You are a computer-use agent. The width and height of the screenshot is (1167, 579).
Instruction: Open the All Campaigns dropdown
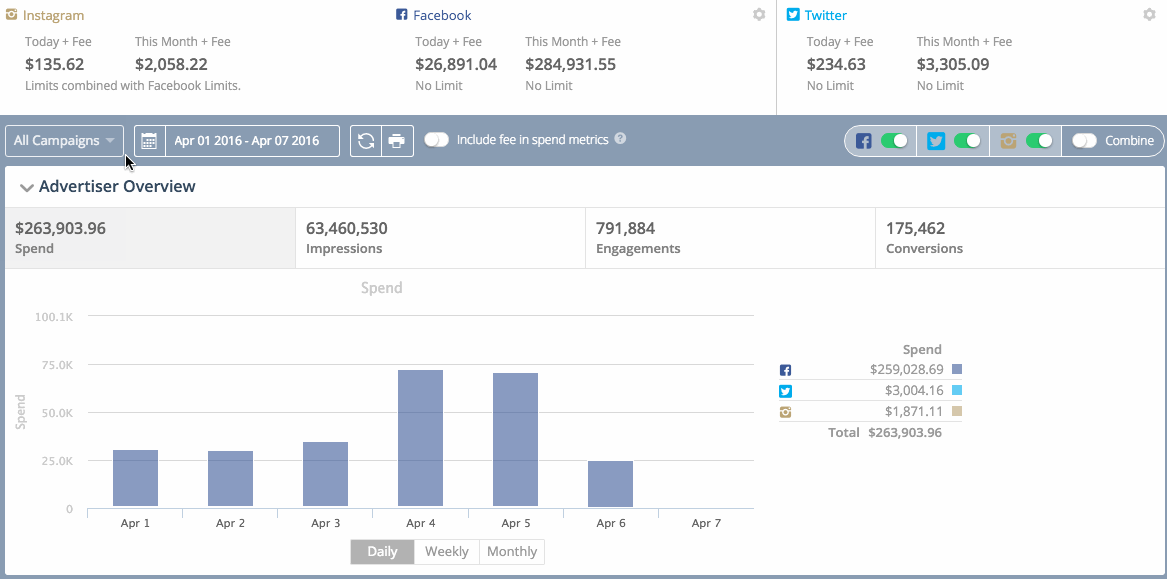pos(63,140)
